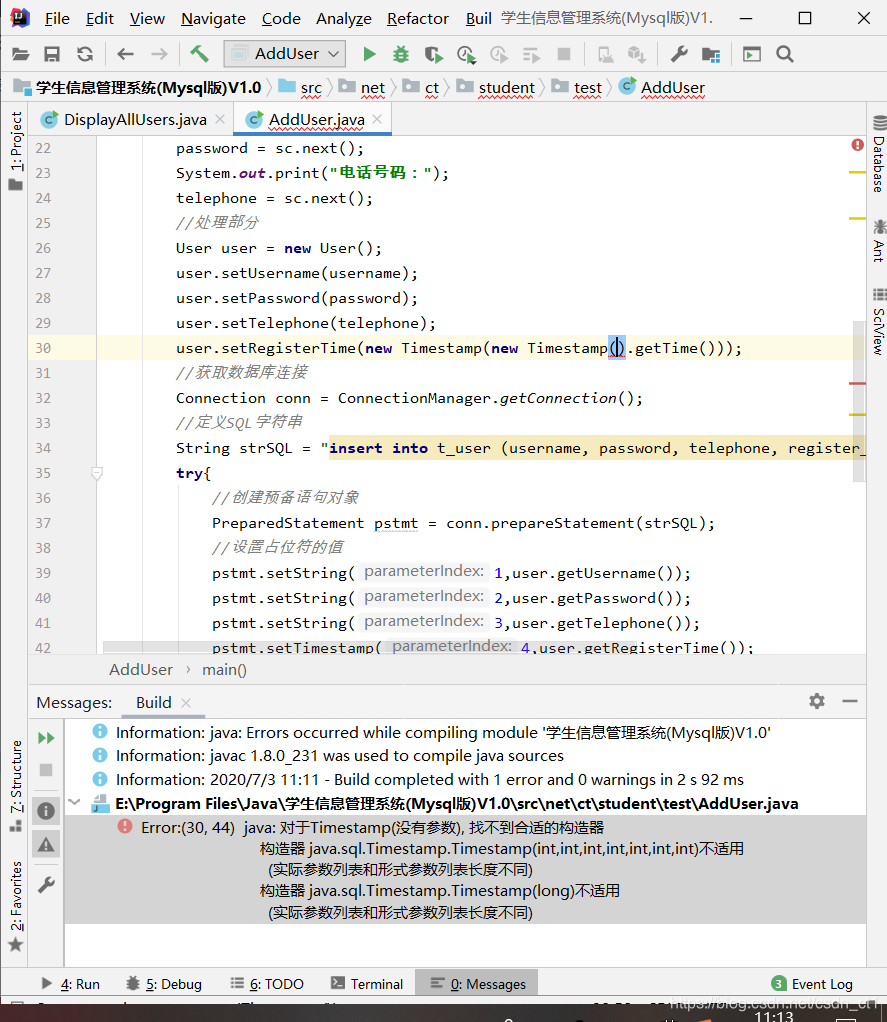Toggle information messages filter icon
The width and height of the screenshot is (887, 1022).
click(x=46, y=811)
